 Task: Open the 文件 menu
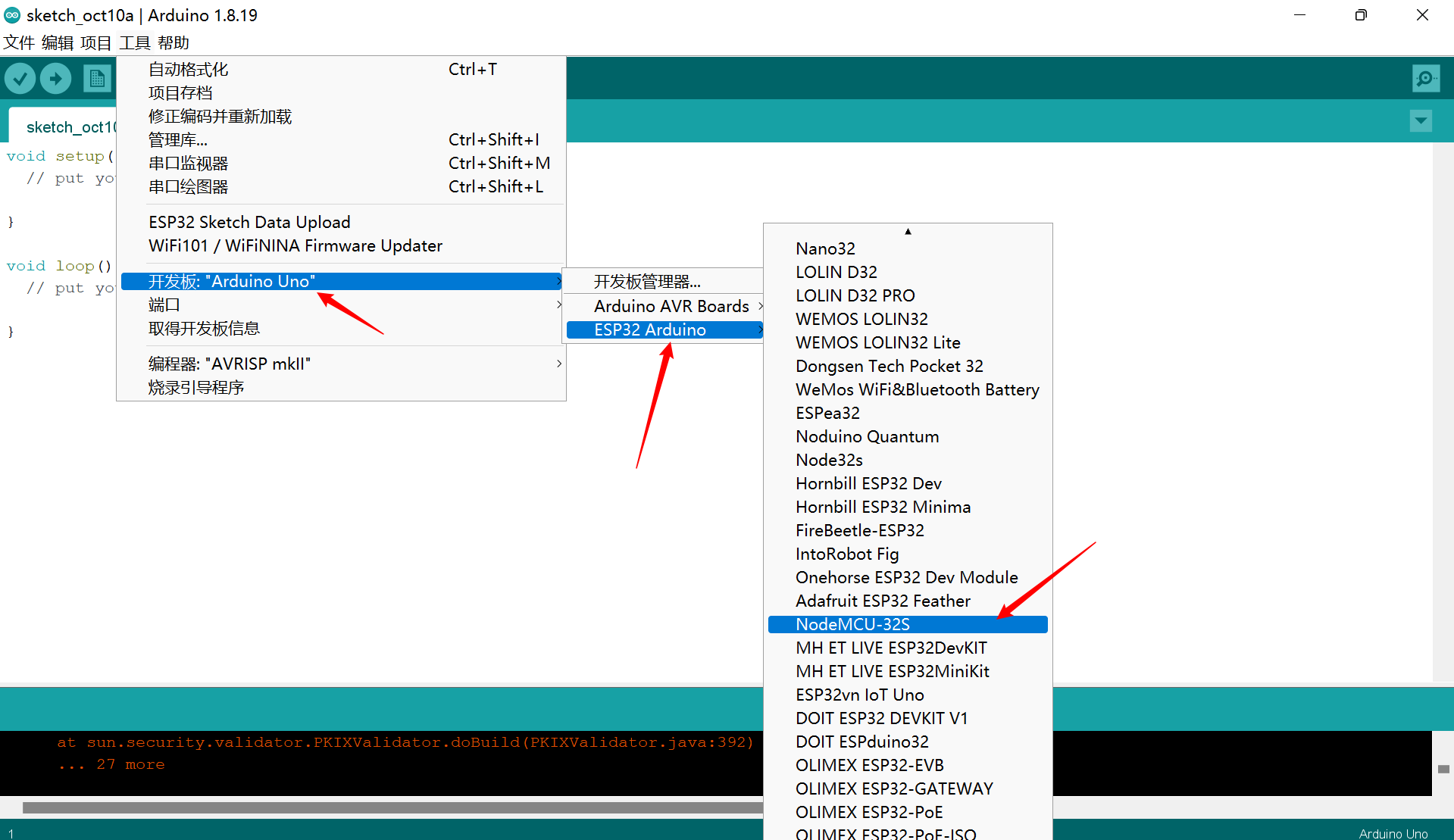click(x=19, y=43)
